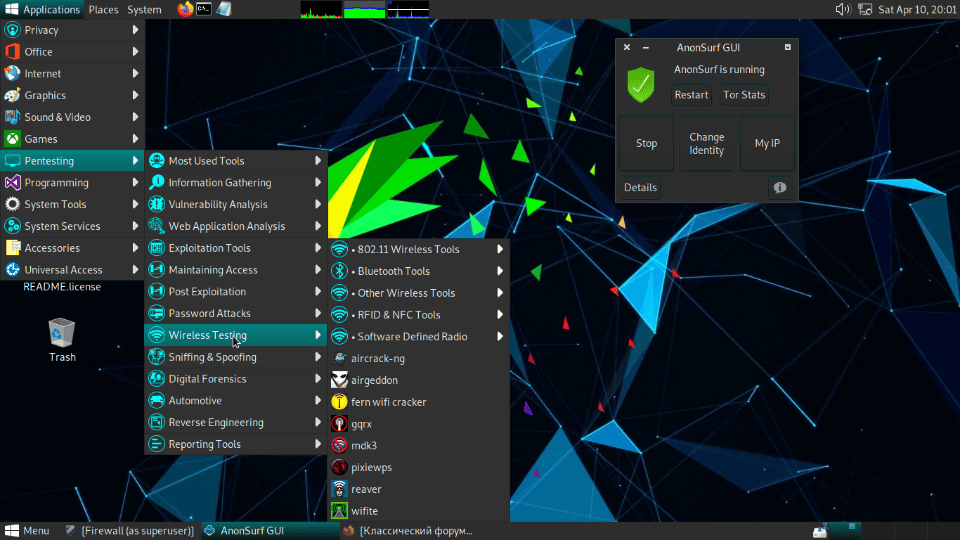Expand System Services submenu

(72, 226)
